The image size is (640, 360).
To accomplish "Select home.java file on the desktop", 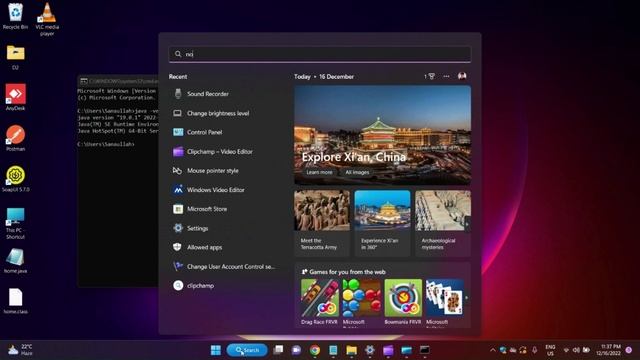I will pos(16,260).
